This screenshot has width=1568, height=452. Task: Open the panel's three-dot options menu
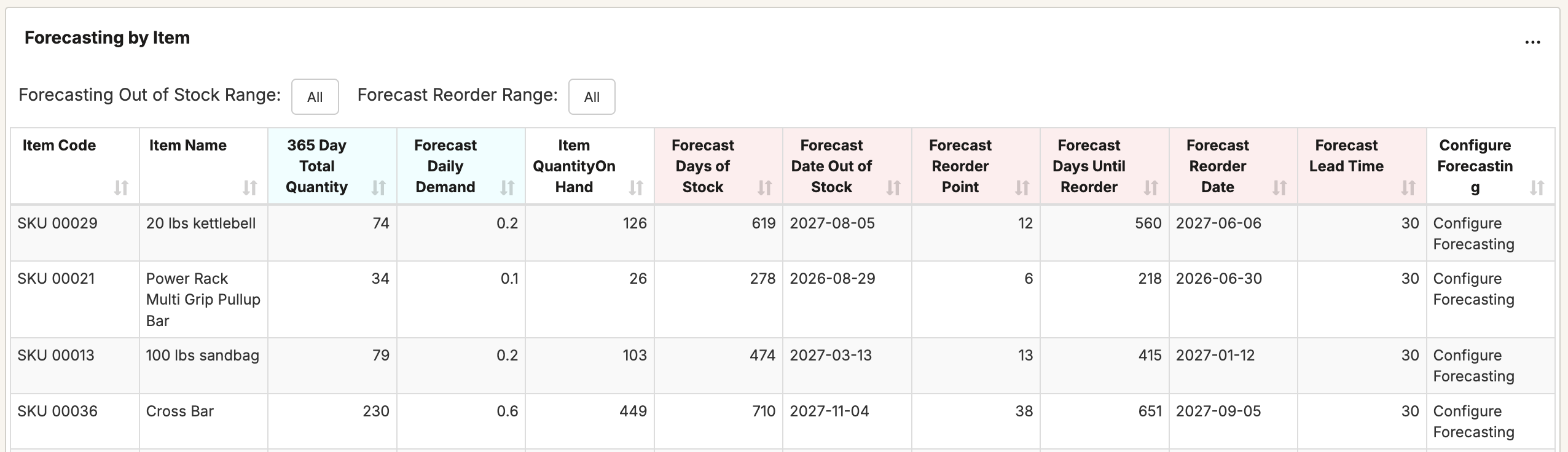click(x=1532, y=42)
